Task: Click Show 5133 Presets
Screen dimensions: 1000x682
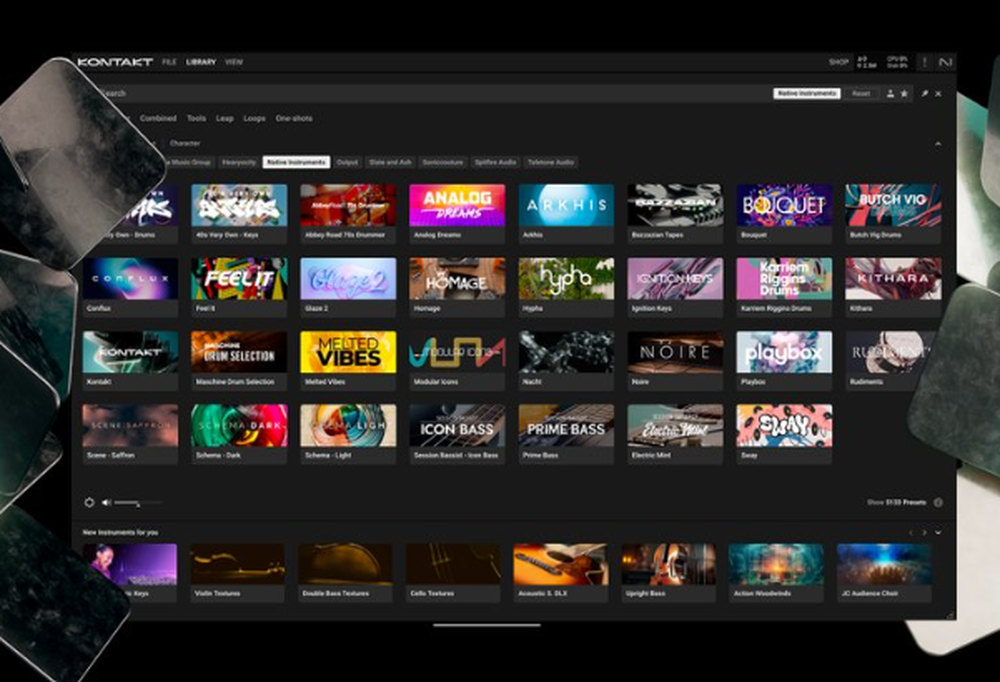Action: pos(896,503)
